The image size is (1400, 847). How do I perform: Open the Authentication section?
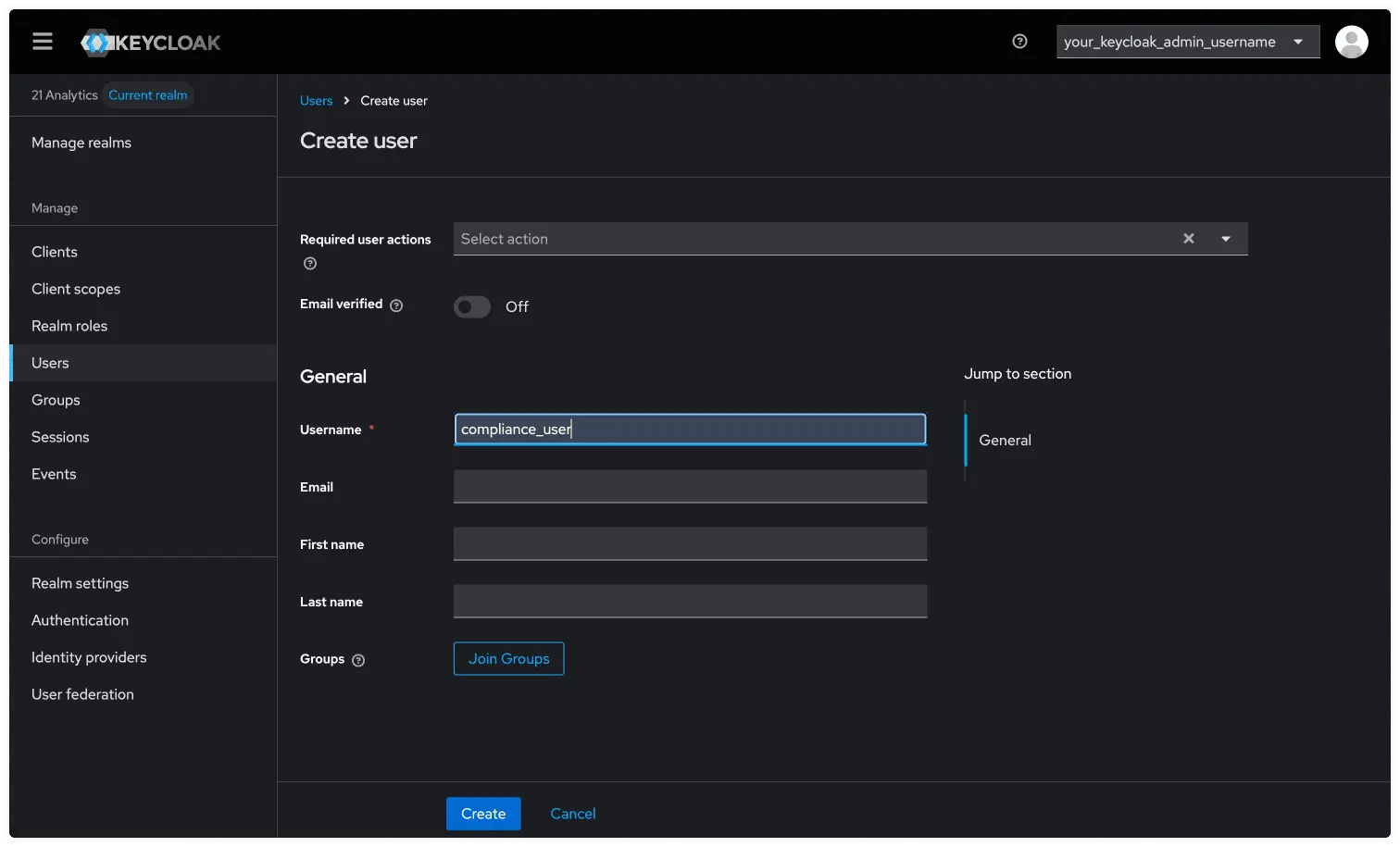point(80,619)
